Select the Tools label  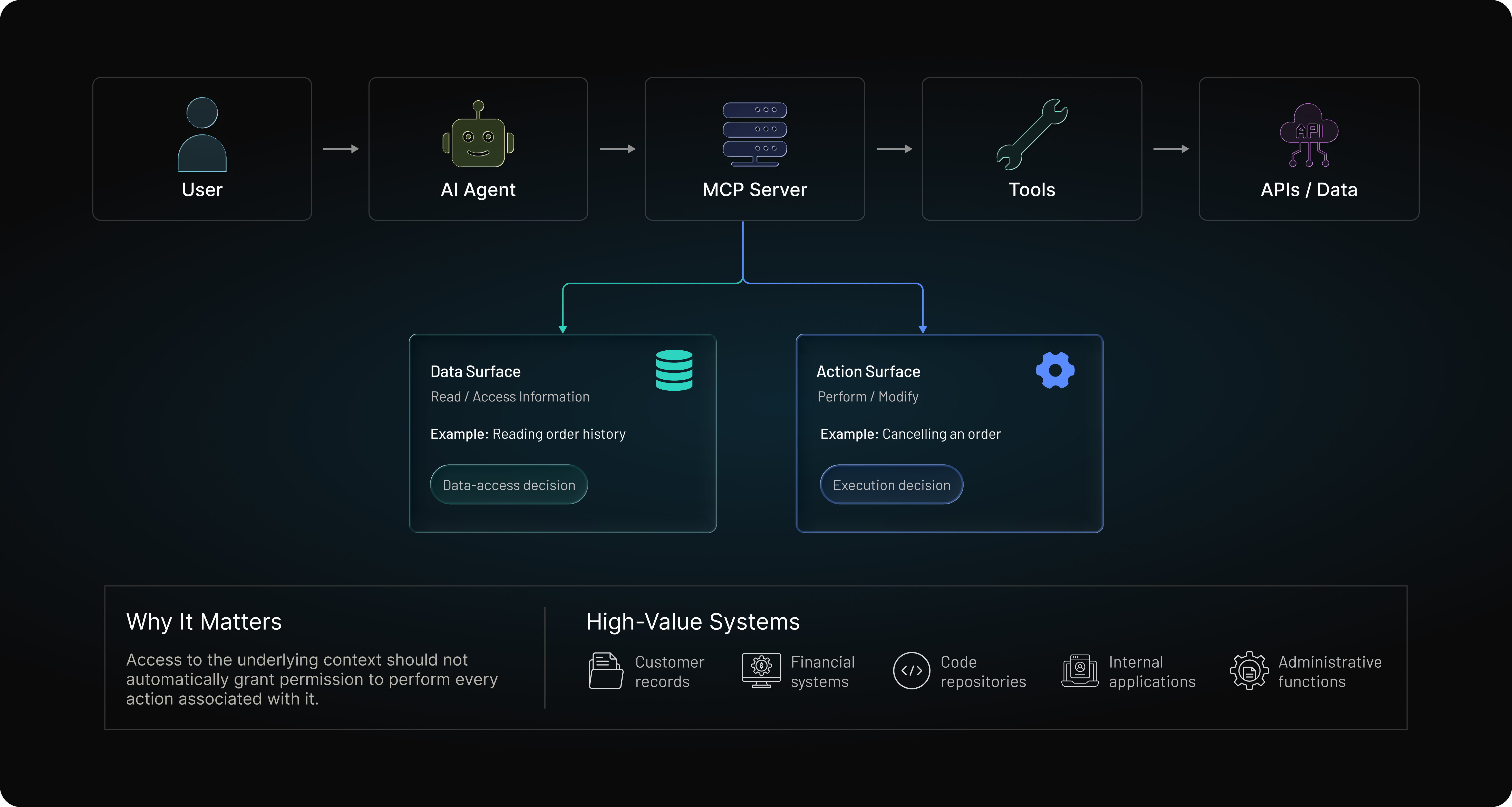[1032, 190]
